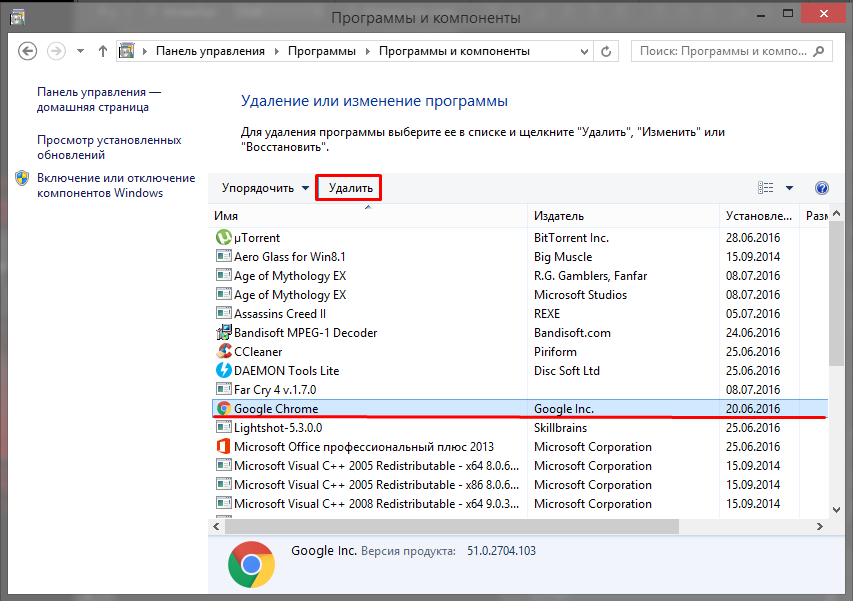Open help with the question mark icon

pyautogui.click(x=822, y=188)
